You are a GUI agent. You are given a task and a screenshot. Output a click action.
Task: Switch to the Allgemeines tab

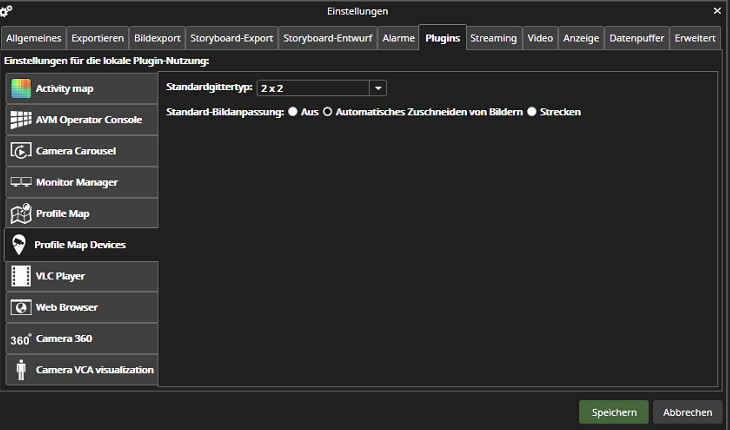pyautogui.click(x=34, y=38)
